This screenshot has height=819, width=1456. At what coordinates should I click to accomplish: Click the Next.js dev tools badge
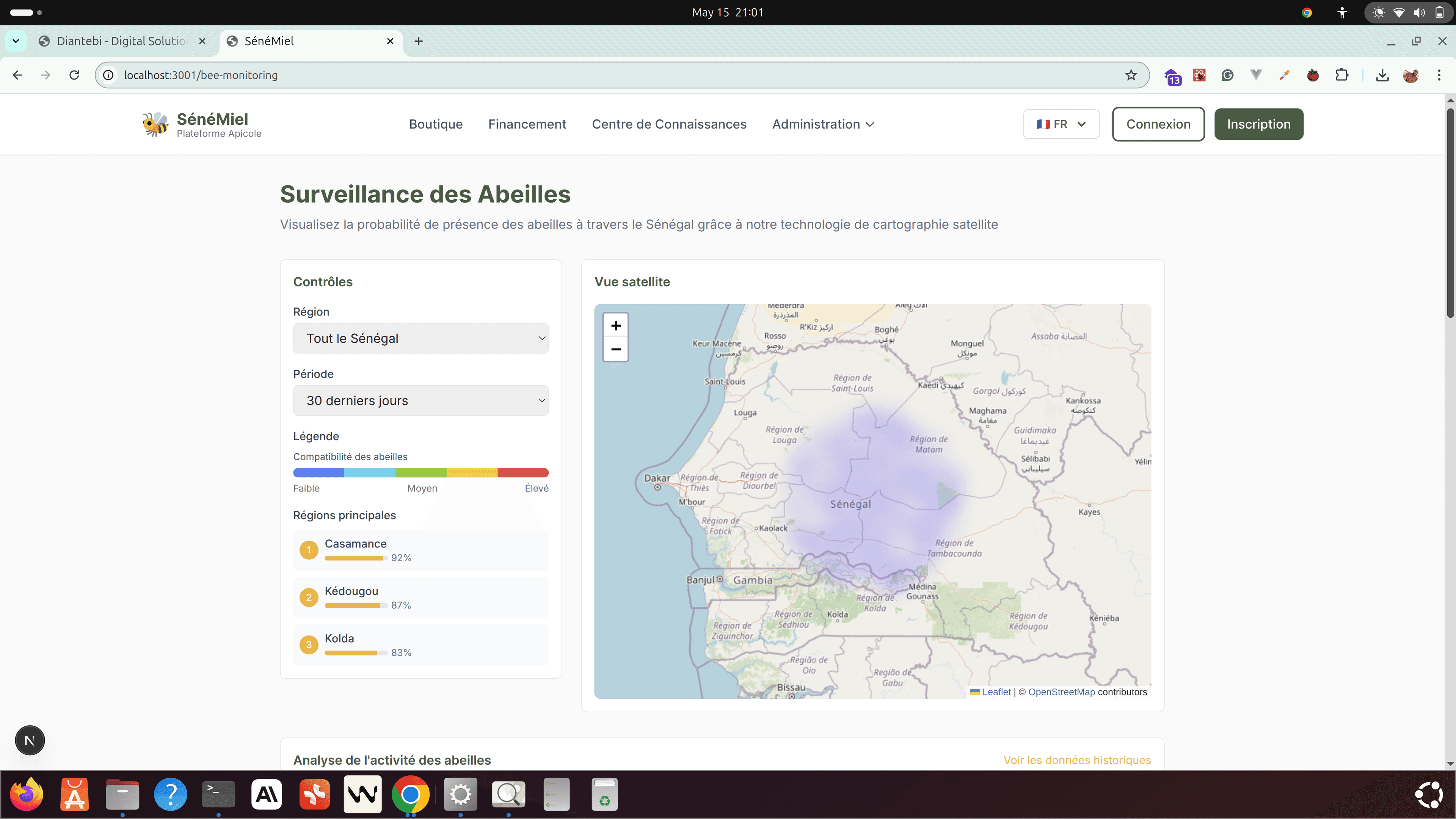(30, 740)
